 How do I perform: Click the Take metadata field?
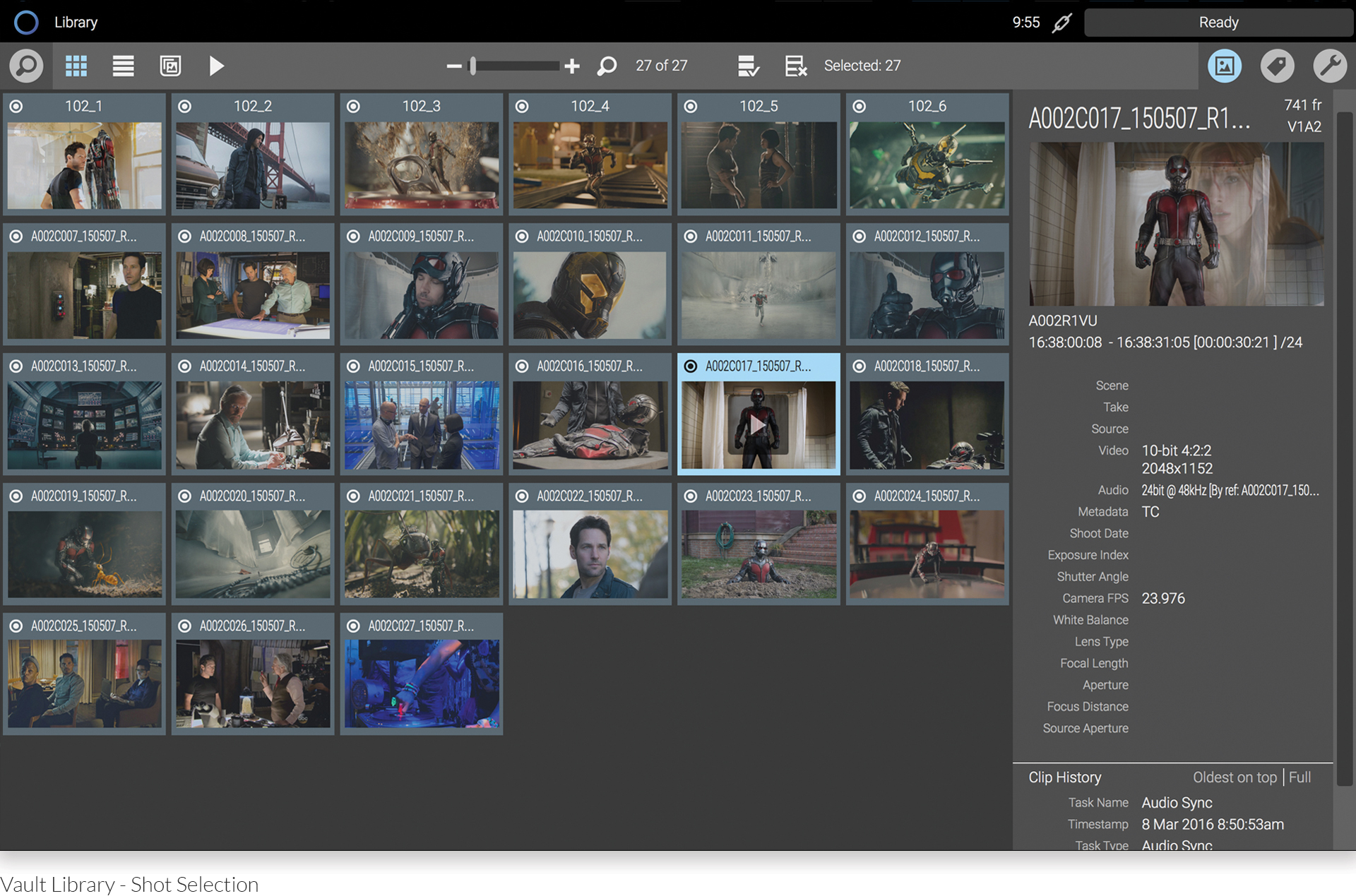click(x=1116, y=407)
